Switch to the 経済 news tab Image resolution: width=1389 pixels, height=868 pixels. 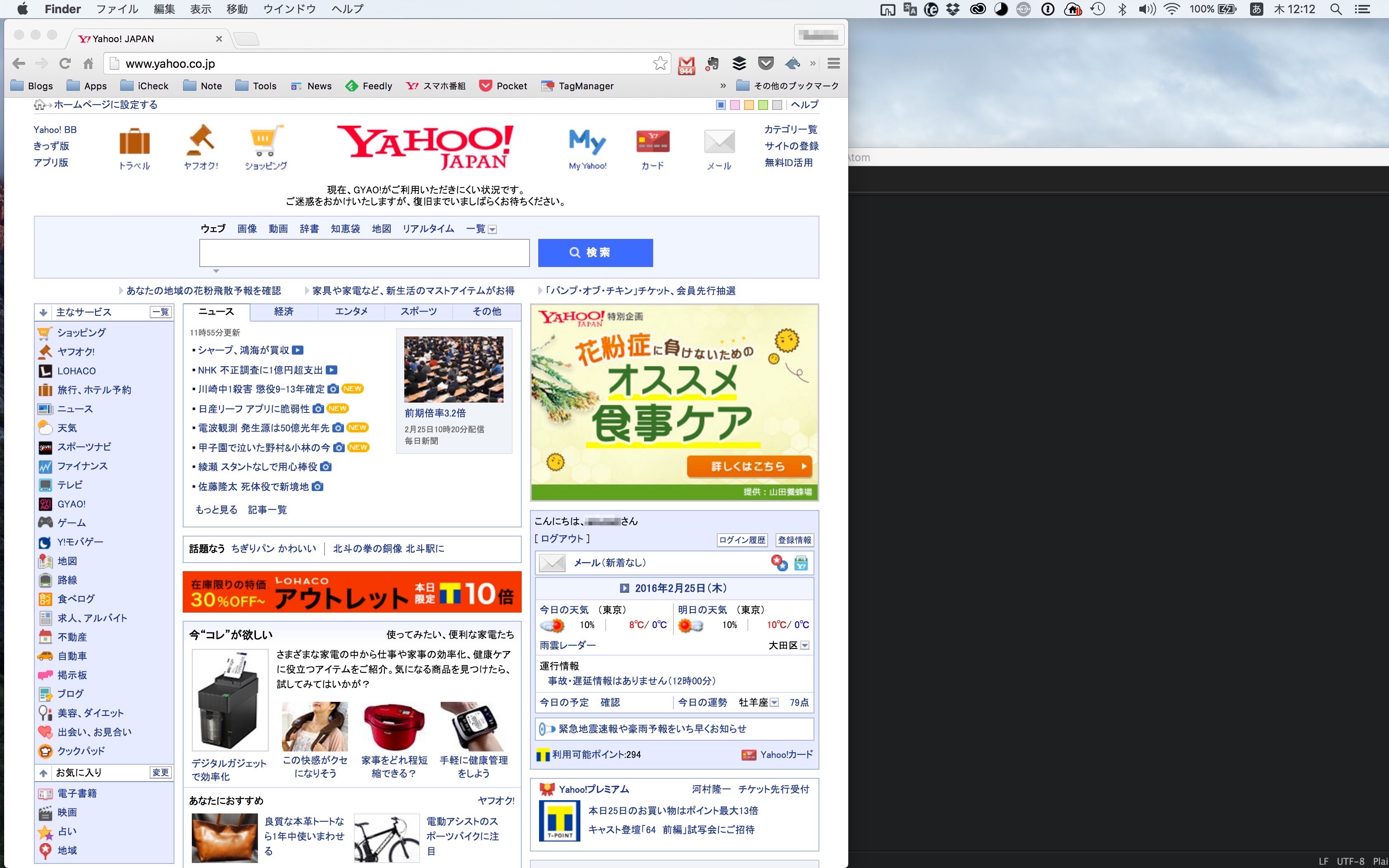pos(284,312)
